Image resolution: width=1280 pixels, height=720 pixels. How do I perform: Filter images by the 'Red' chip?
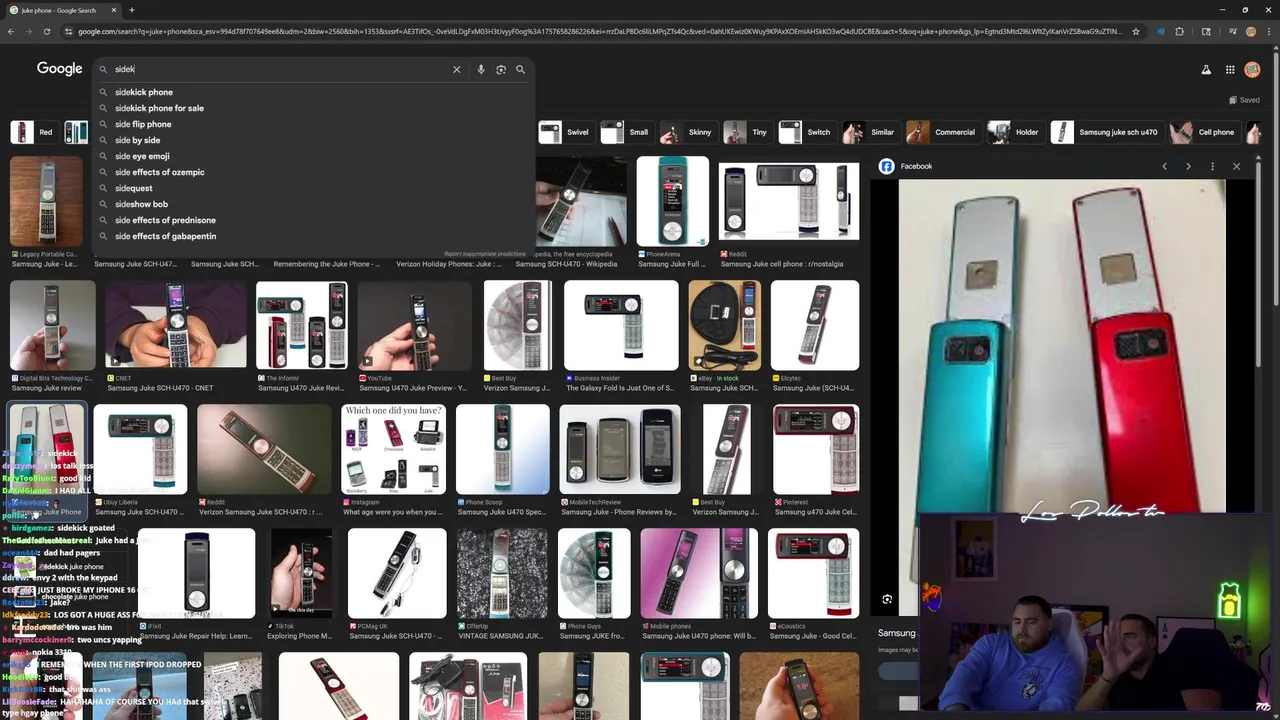pyautogui.click(x=33, y=132)
